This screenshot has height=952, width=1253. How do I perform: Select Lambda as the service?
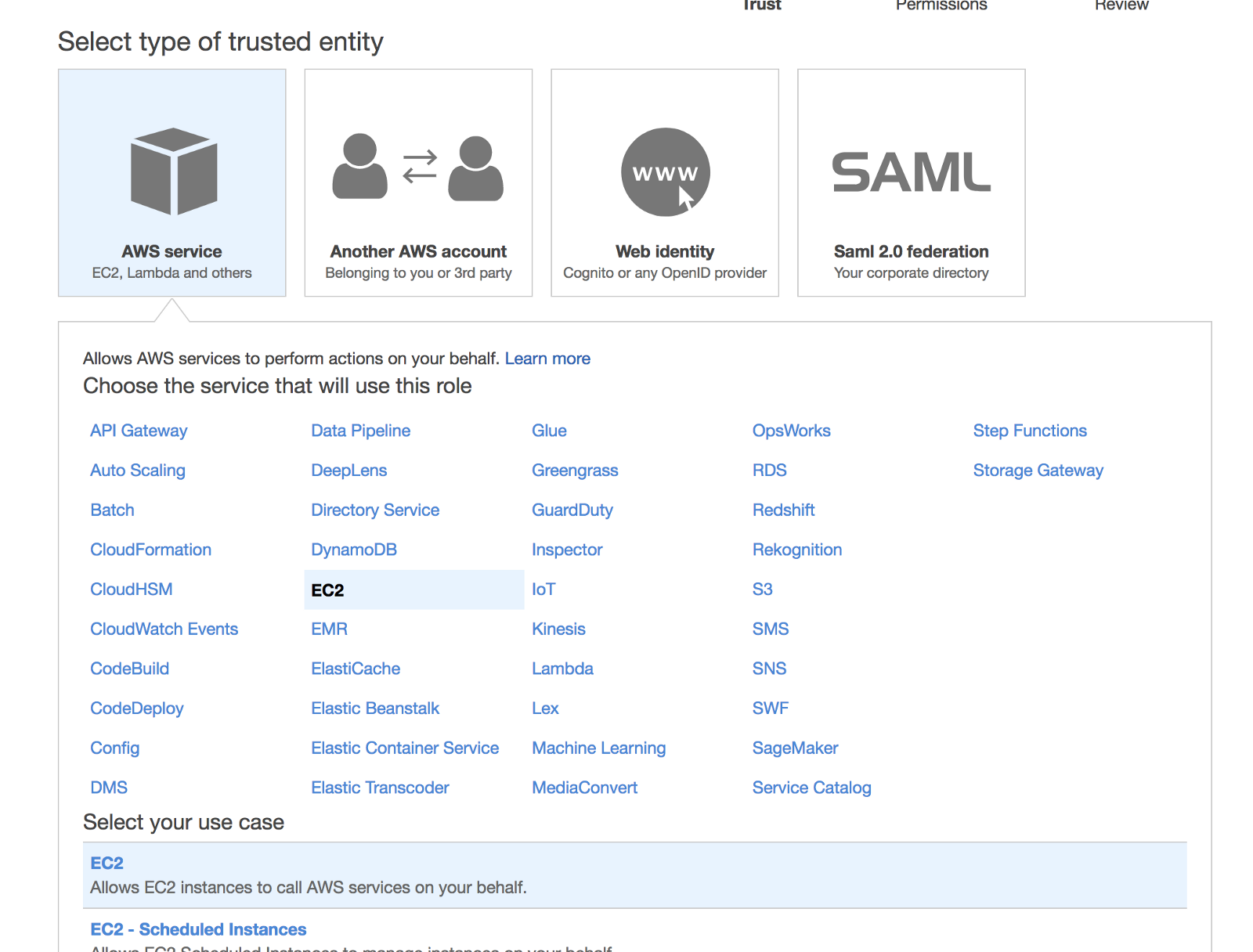point(562,669)
